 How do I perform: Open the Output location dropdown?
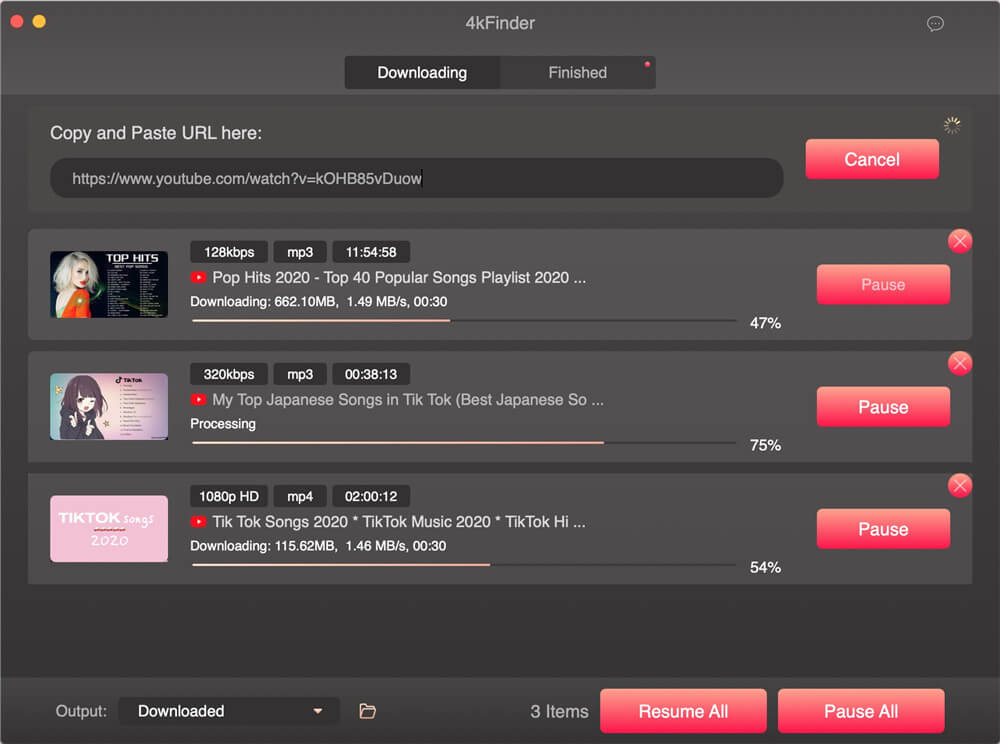[228, 711]
